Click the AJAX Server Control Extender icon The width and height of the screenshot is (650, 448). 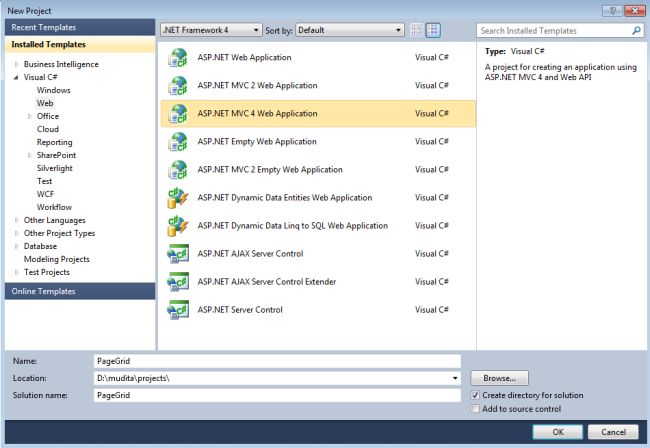[x=178, y=282]
